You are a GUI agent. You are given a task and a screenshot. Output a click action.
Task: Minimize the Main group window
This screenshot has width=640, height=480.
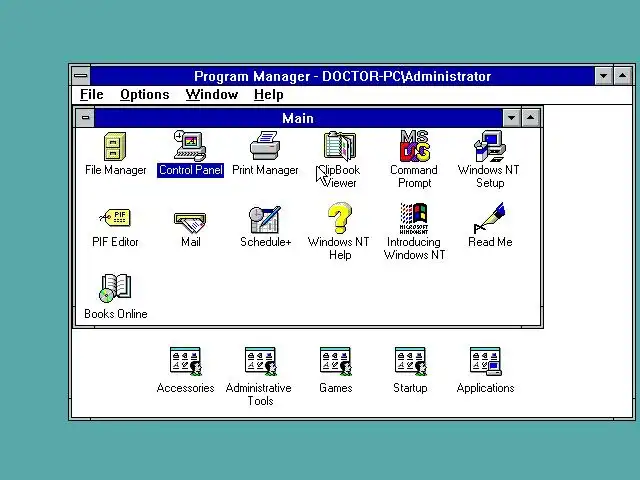(x=511, y=118)
